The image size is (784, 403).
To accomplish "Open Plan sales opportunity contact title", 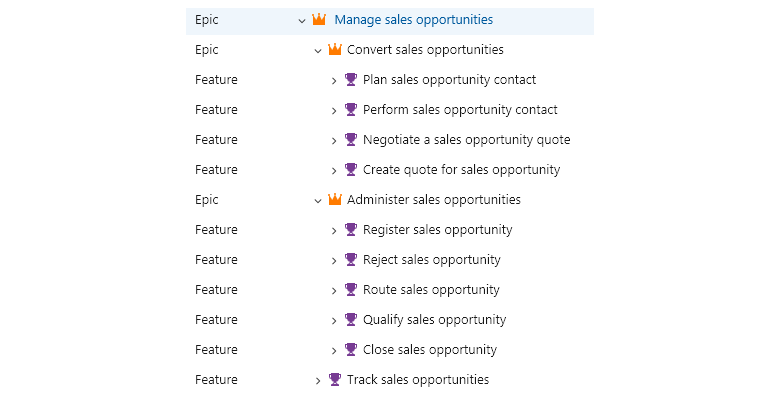I will pyautogui.click(x=450, y=80).
